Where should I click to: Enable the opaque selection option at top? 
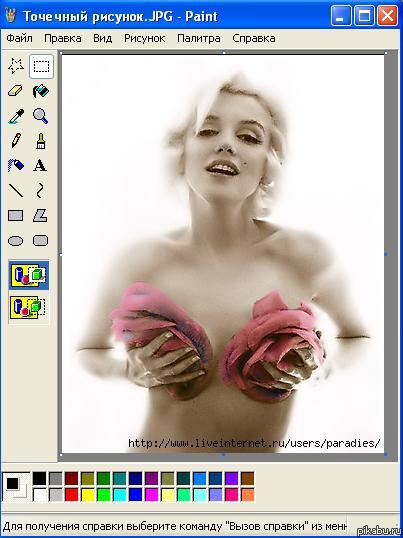point(29,275)
